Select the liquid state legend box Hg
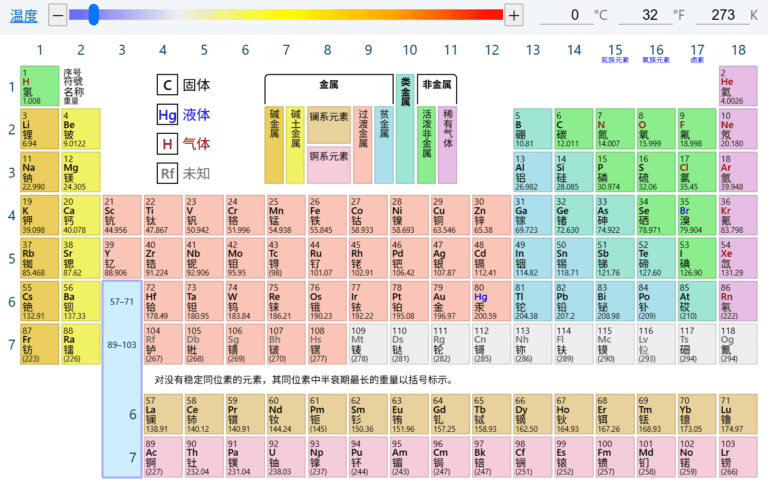Image resolution: width=768 pixels, height=487 pixels. (167, 115)
